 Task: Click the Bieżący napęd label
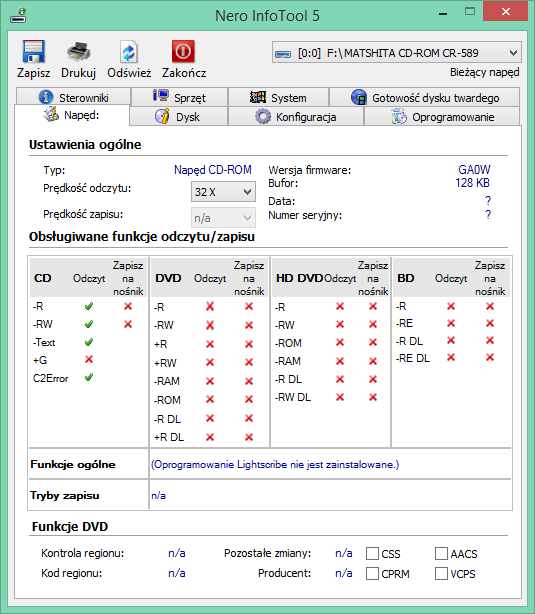tap(484, 72)
